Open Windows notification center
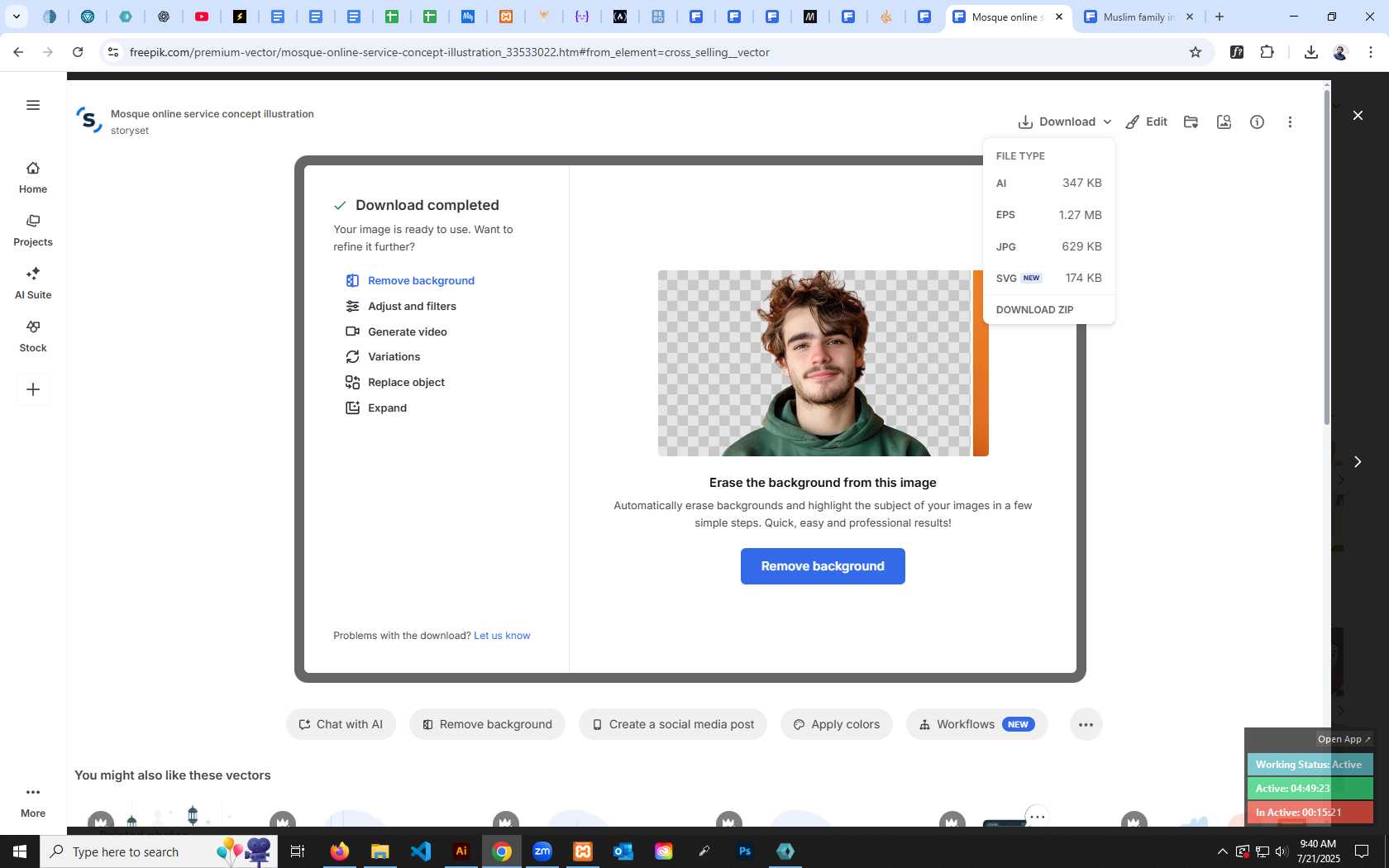Screen dimensions: 1389x868 coord(1362,851)
